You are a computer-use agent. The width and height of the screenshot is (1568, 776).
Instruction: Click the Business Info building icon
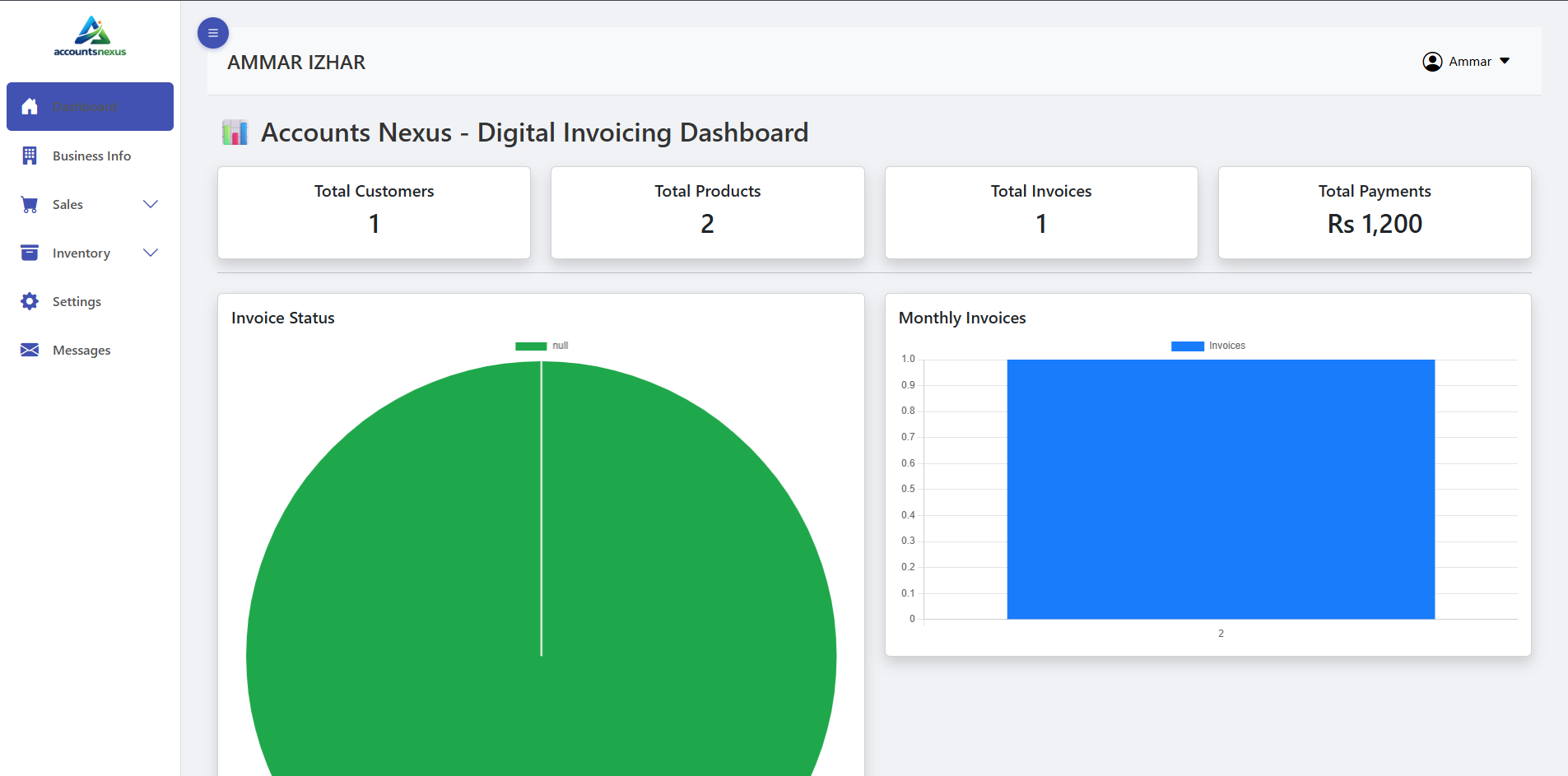(x=30, y=156)
